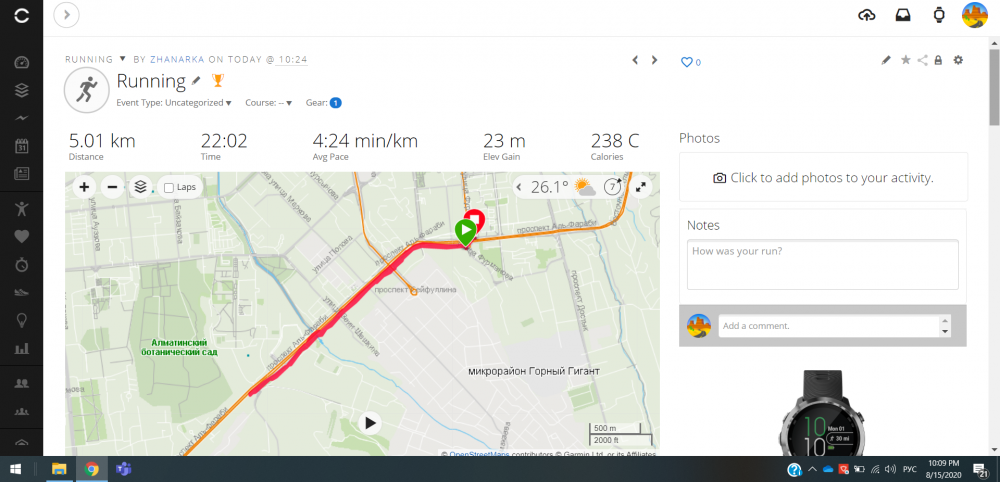This screenshot has width=1000, height=482.
Task: Click the share activity icon
Action: 922,60
